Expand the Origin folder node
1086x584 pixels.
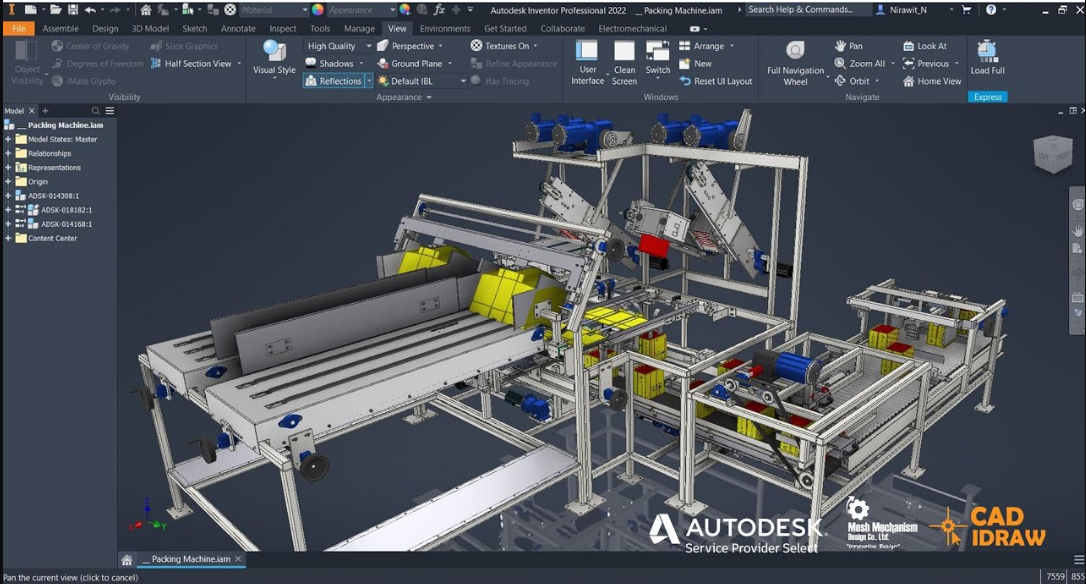click(x=8, y=182)
